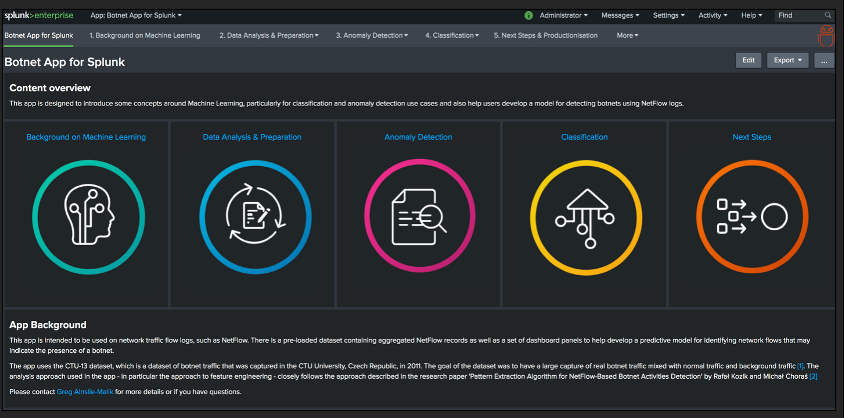The width and height of the screenshot is (844, 418).
Task: Select the Botnet App for Splunk nav tab
Action: point(39,36)
